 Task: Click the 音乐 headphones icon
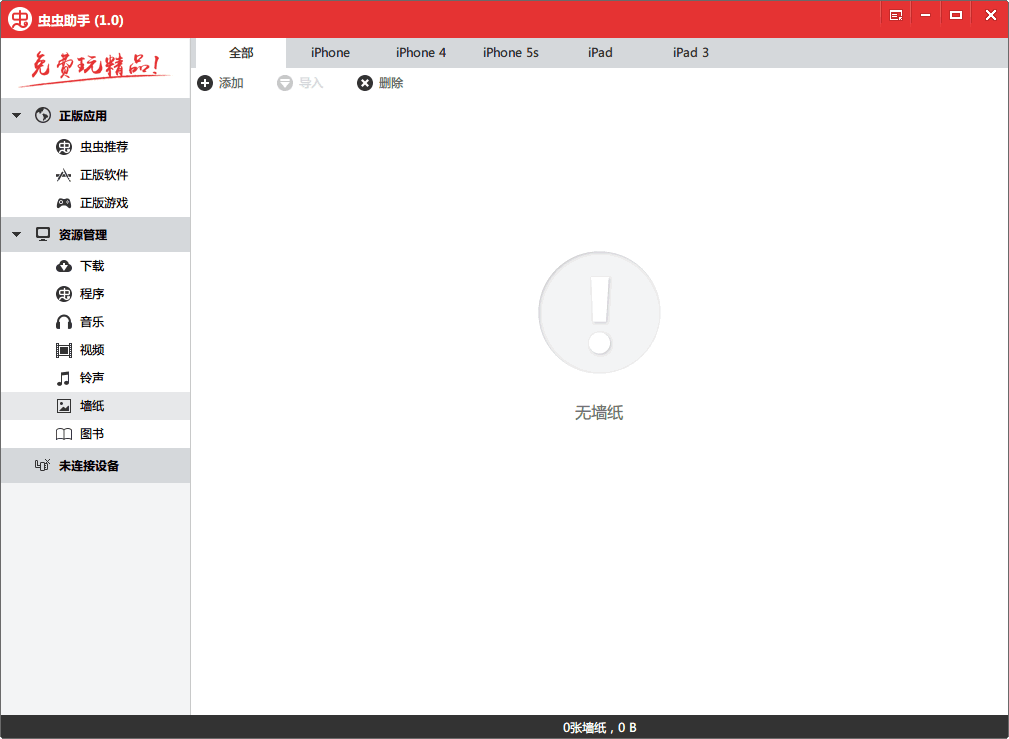64,322
